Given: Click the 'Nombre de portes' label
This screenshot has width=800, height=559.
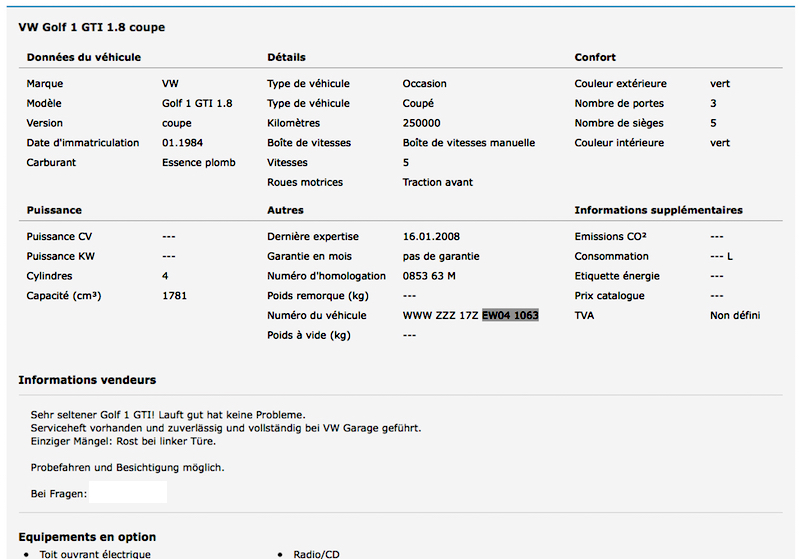Looking at the screenshot, I should tap(619, 104).
